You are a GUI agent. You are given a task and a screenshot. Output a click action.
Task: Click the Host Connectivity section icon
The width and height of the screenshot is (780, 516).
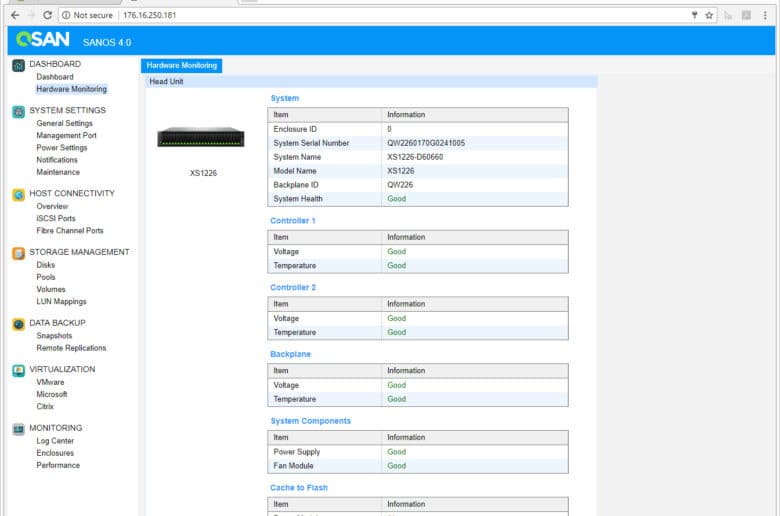pos(18,195)
